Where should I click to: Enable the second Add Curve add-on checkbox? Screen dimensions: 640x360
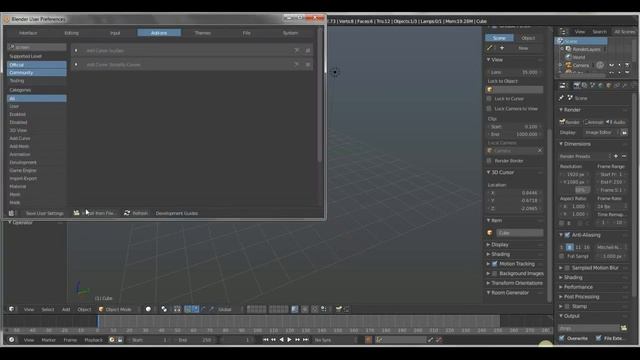pyautogui.click(x=308, y=64)
